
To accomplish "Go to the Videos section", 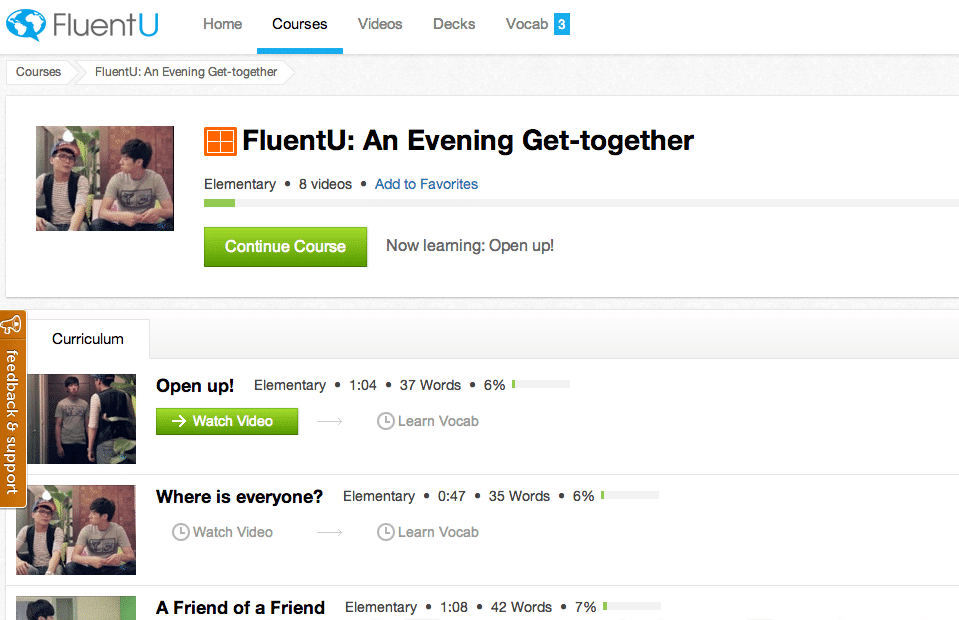I will [380, 24].
